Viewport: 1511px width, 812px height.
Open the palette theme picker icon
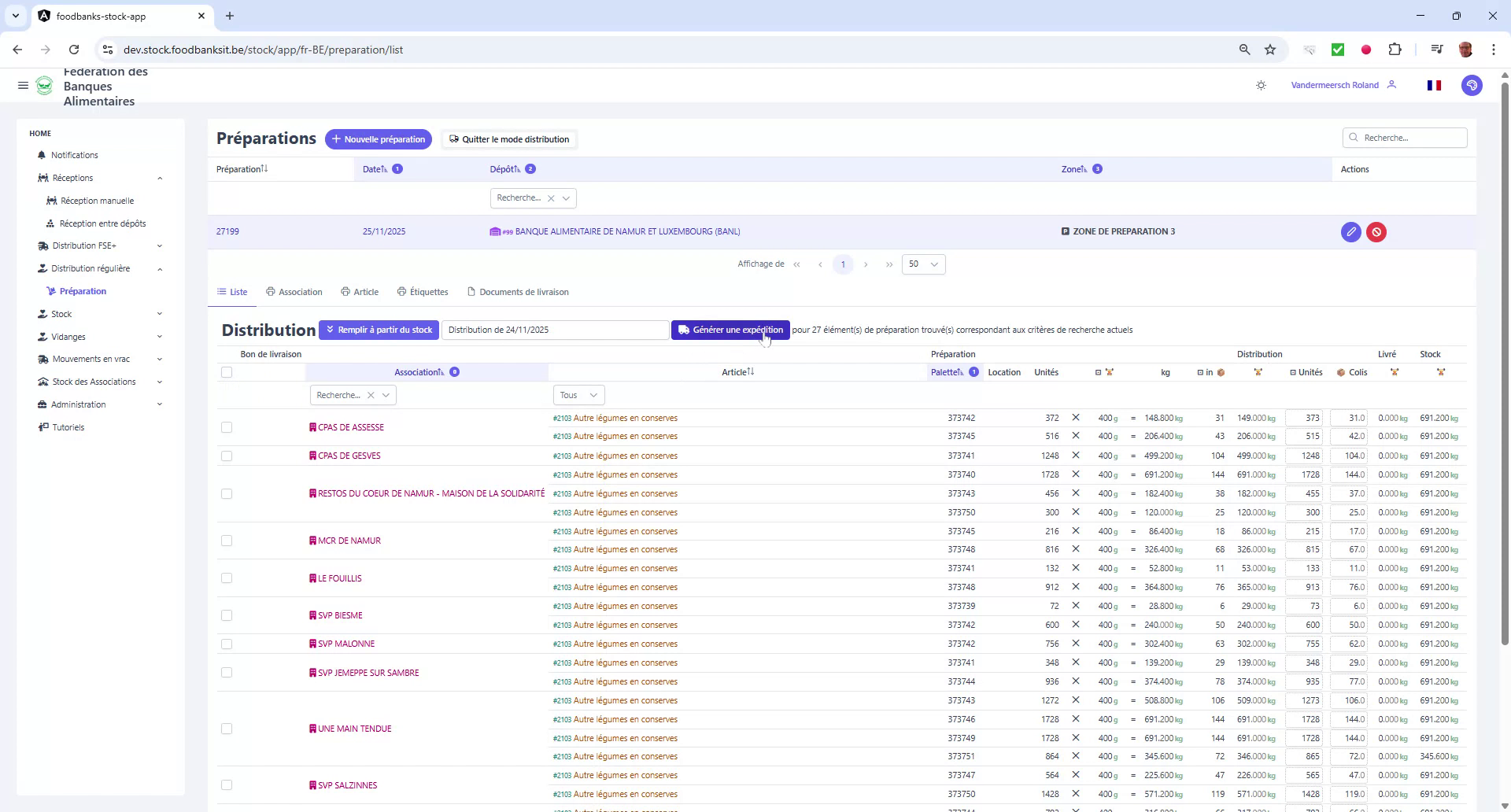pyautogui.click(x=1472, y=85)
